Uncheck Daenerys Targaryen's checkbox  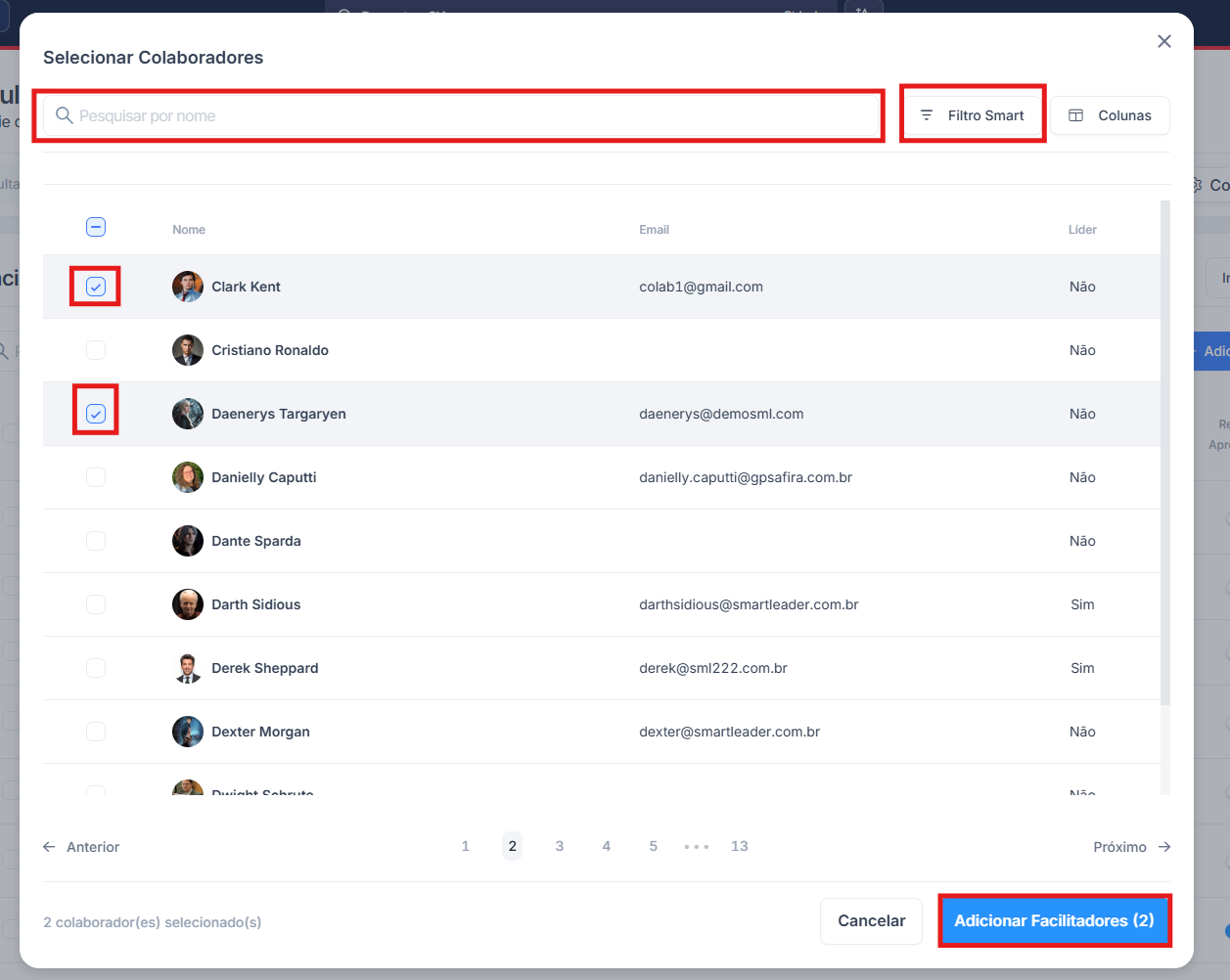(x=96, y=414)
